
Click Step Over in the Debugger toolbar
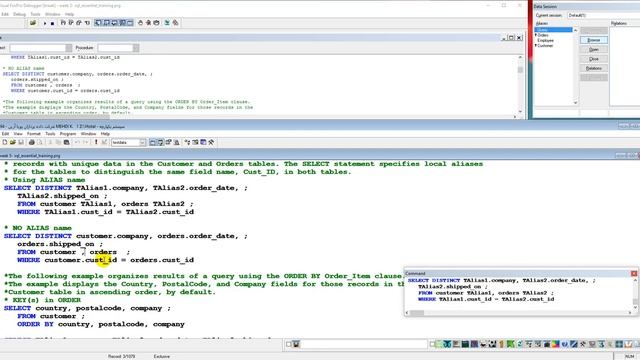click(x=71, y=23)
